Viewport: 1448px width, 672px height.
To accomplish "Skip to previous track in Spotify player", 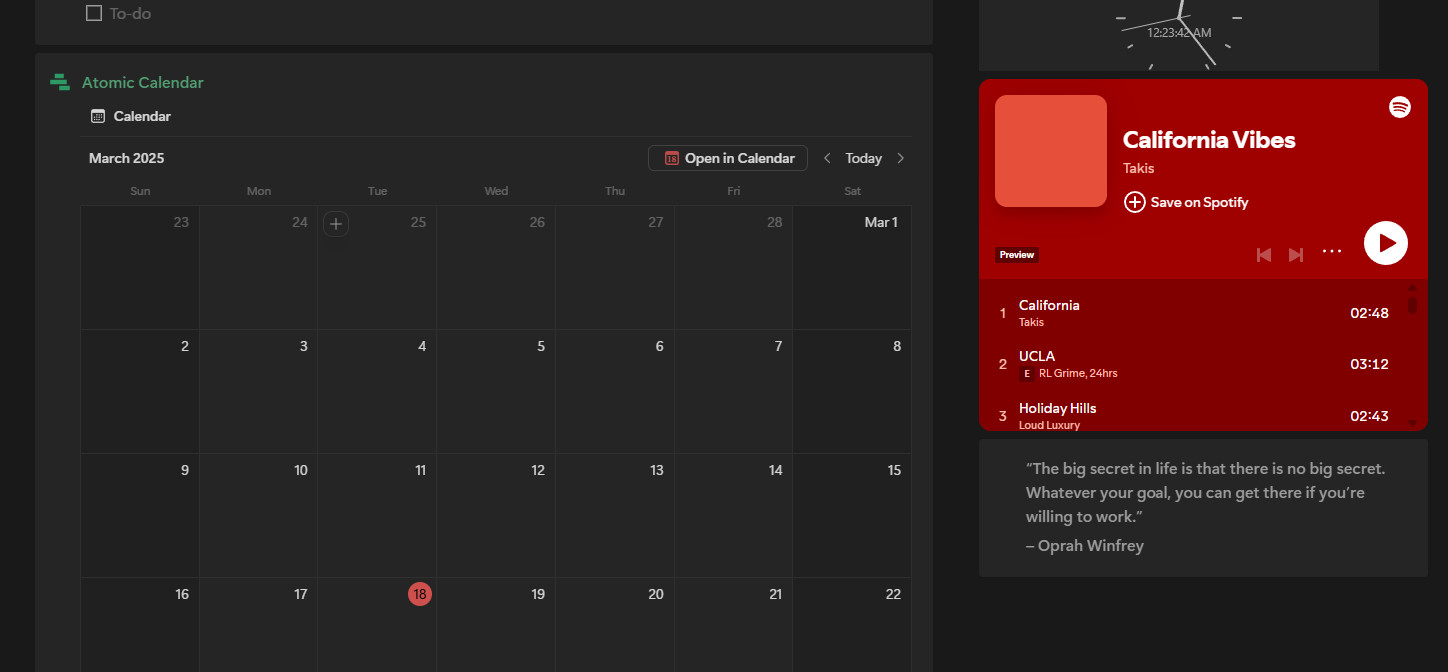I will tap(1264, 255).
